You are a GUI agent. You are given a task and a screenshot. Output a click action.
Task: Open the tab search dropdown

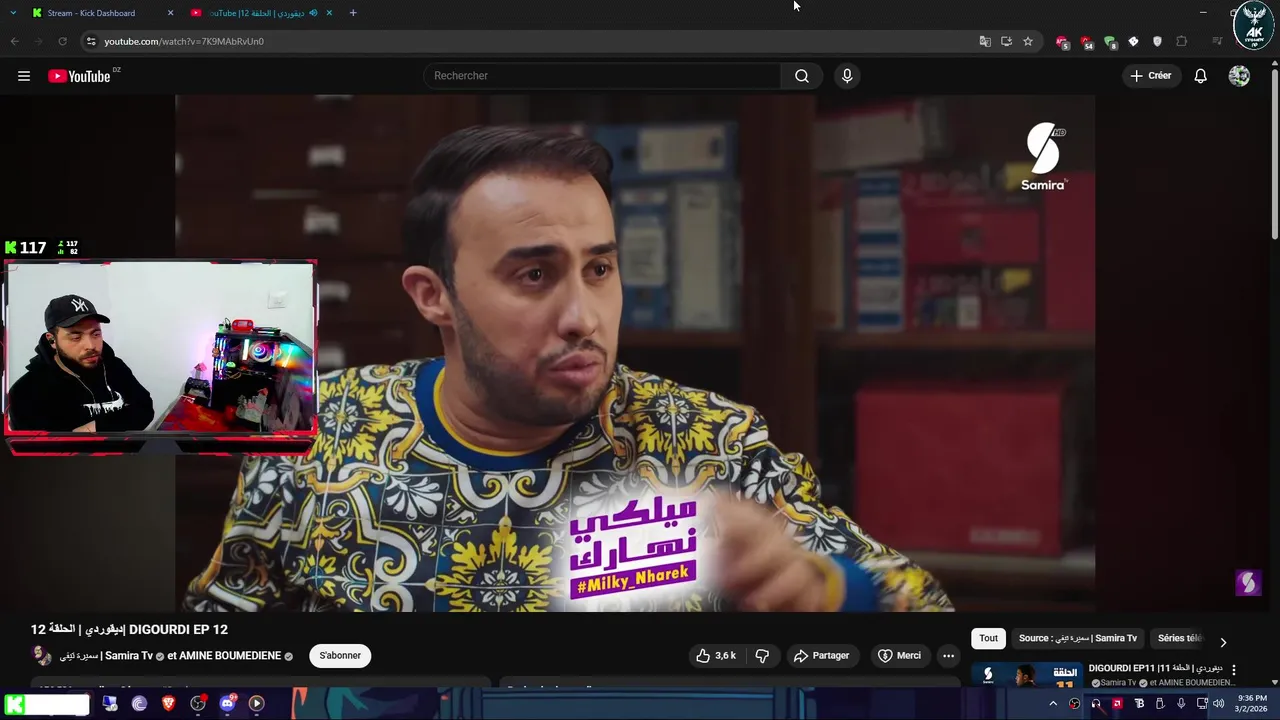[12, 13]
